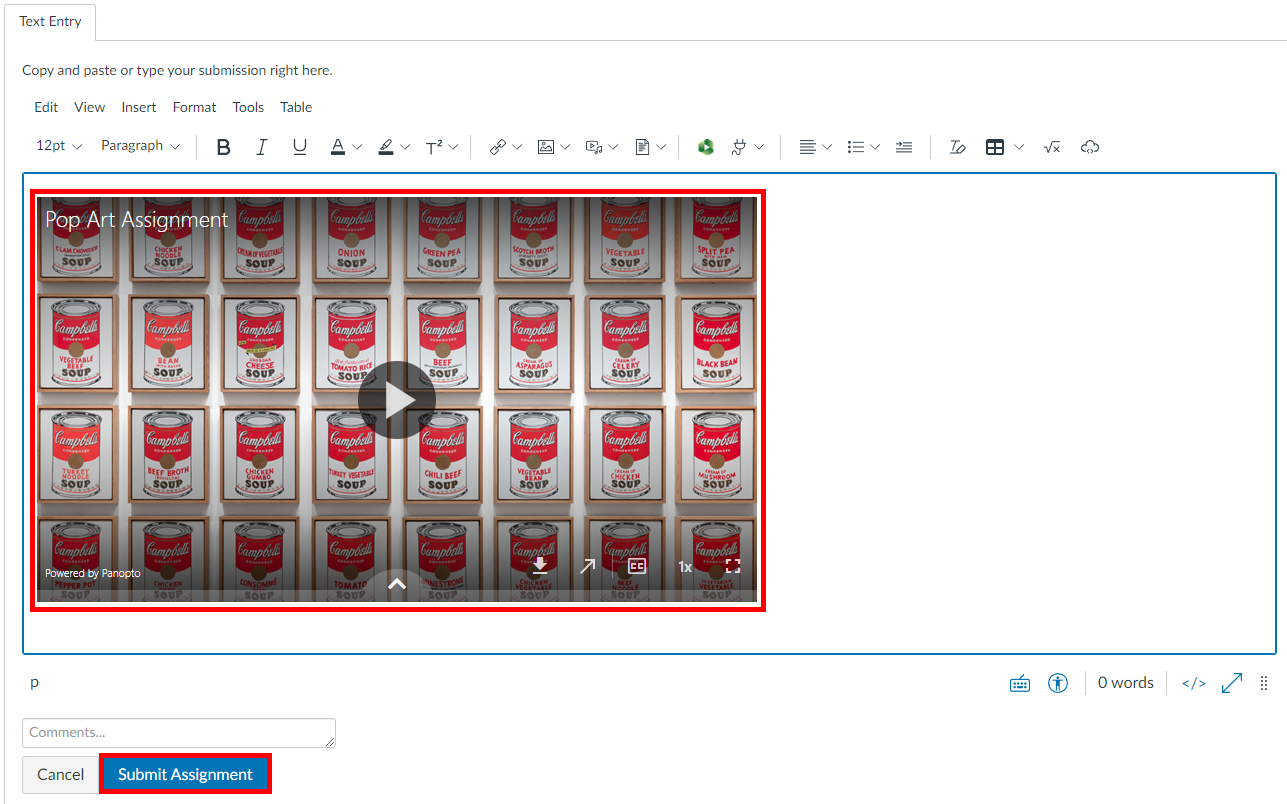The image size is (1287, 804).
Task: Click the record media icon
Action: 595,146
